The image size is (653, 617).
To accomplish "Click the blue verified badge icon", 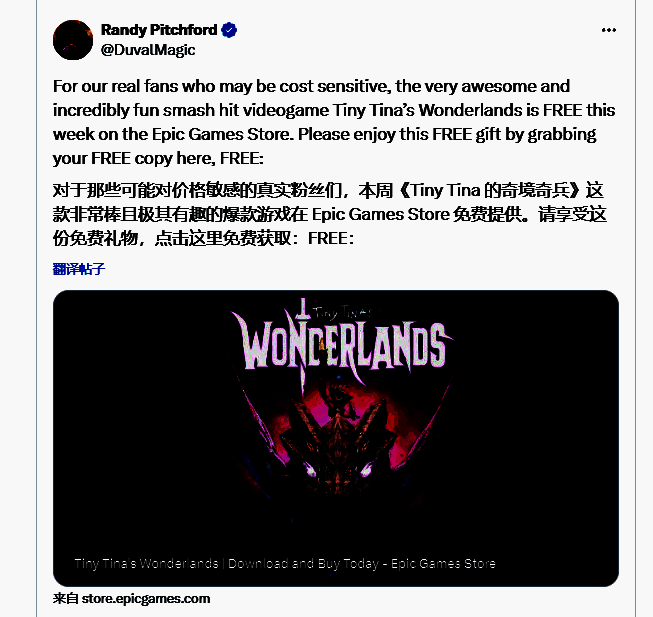I will coord(229,31).
